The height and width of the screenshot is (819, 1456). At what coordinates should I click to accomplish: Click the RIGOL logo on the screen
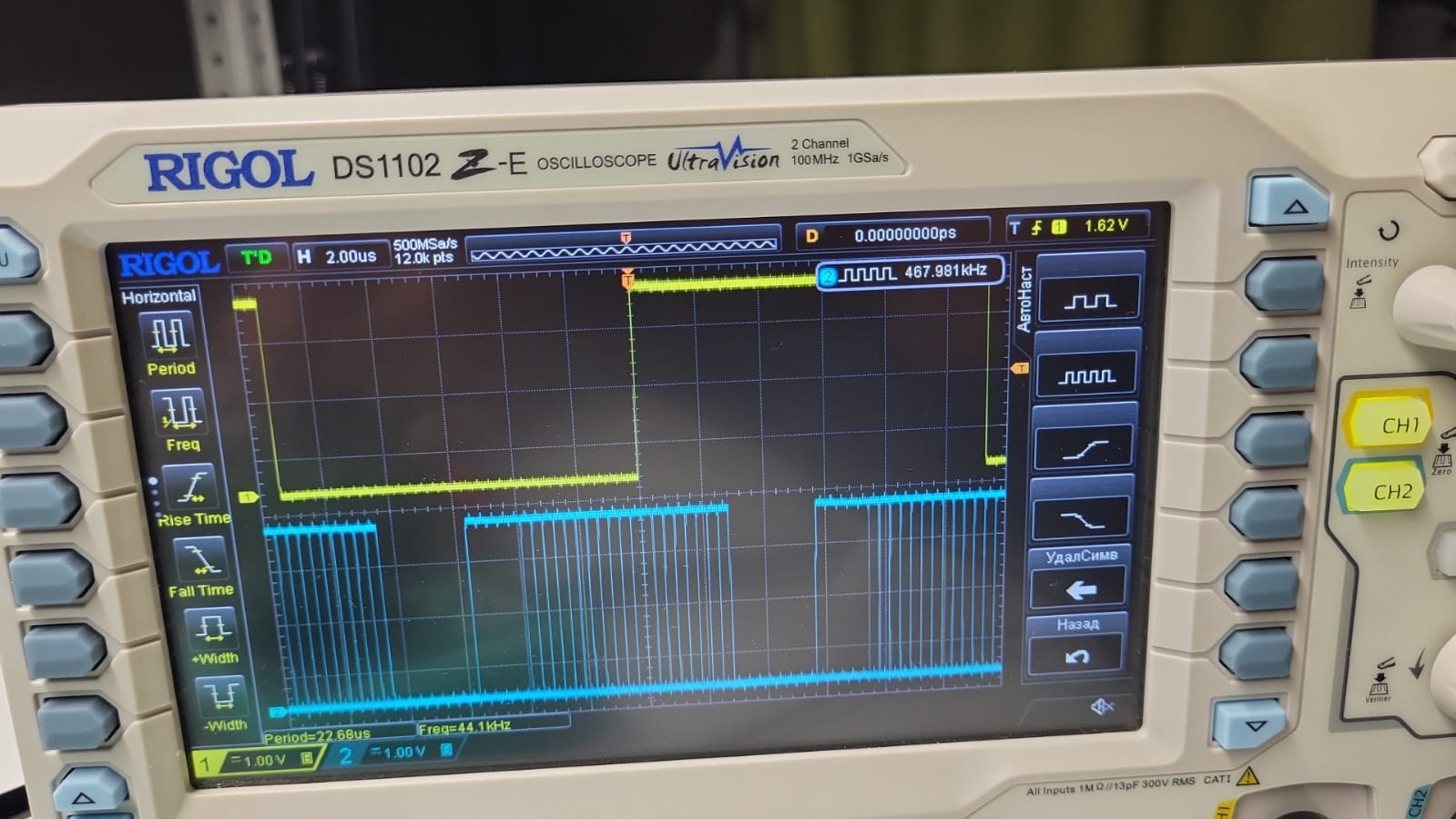[x=169, y=263]
